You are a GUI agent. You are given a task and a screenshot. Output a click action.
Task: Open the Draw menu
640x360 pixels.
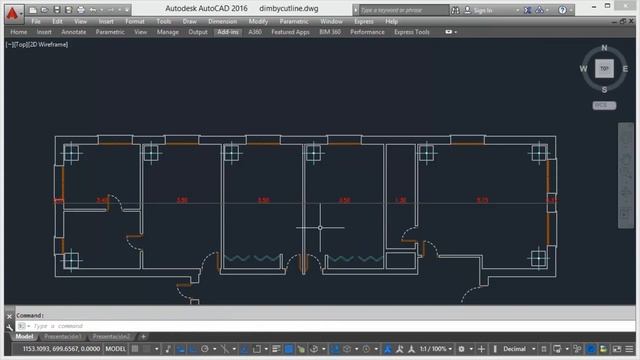tap(189, 21)
